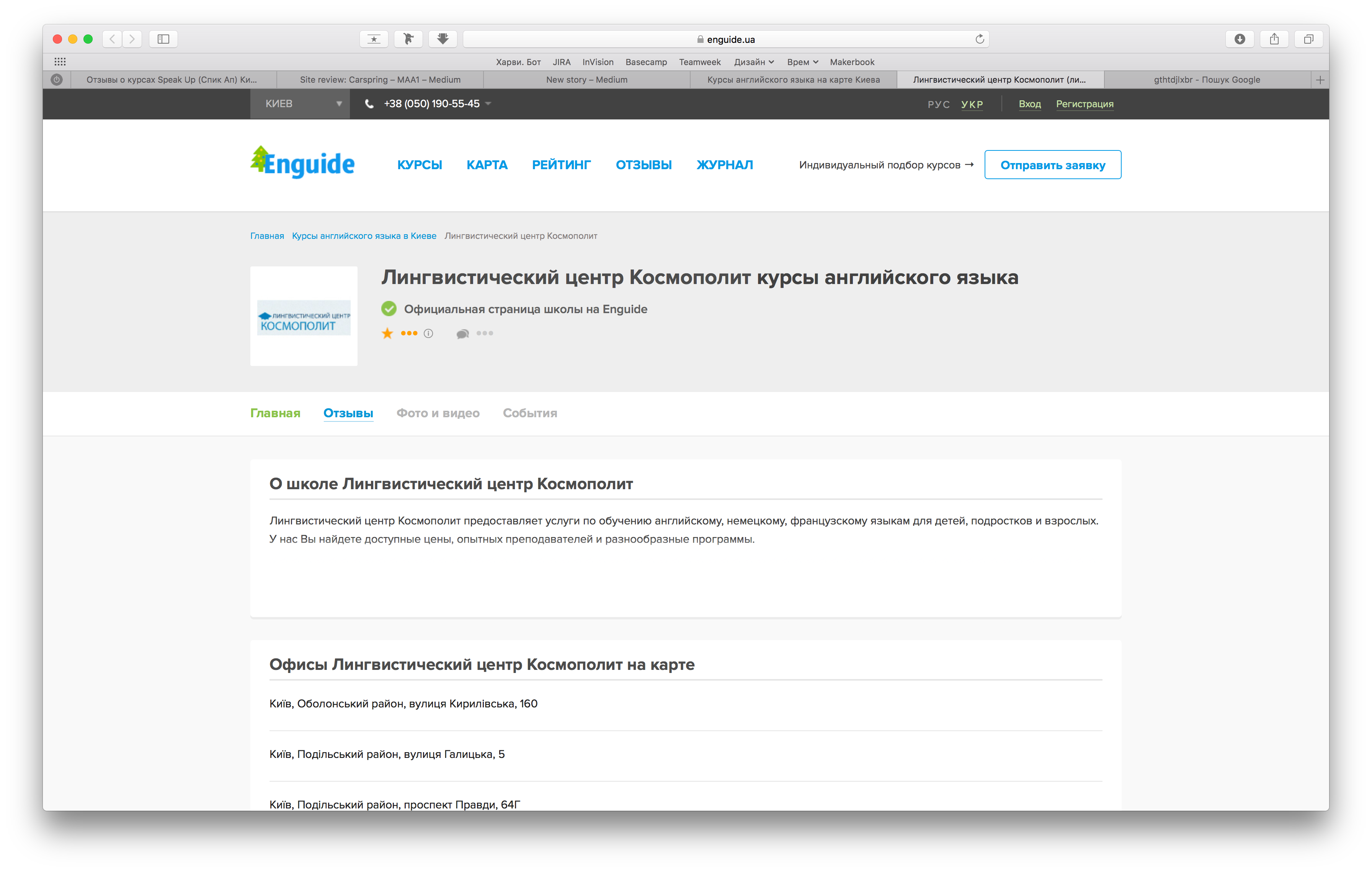Switch language to РУС
This screenshot has height=872, width=1372.
[x=938, y=104]
